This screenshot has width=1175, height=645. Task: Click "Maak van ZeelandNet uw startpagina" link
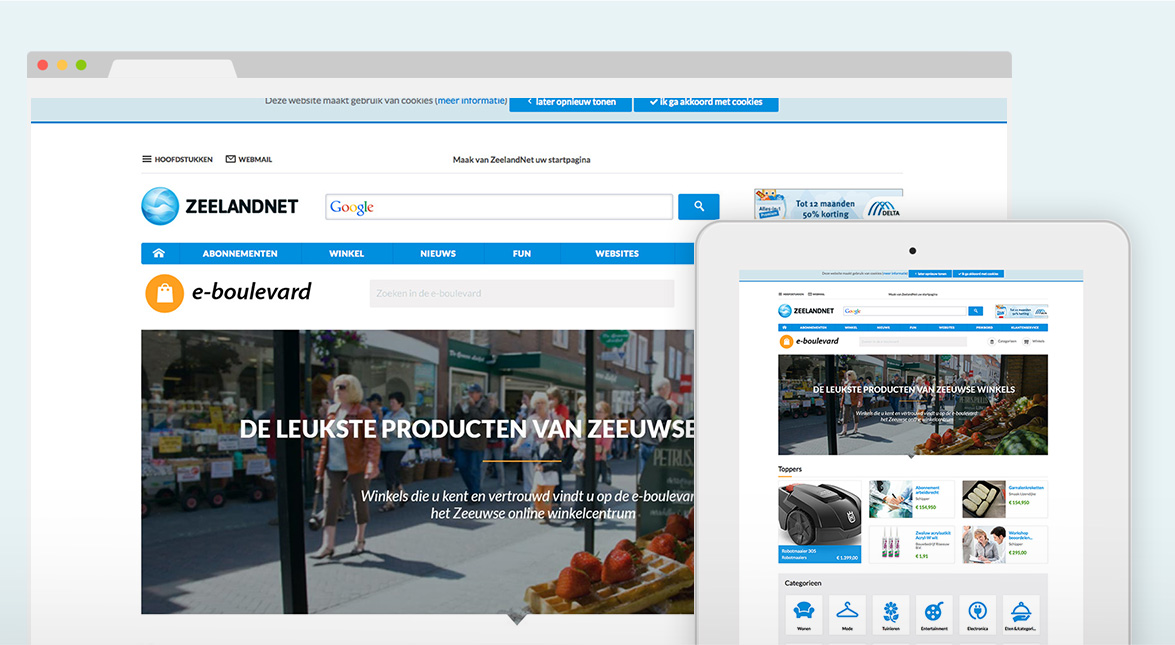click(x=522, y=160)
